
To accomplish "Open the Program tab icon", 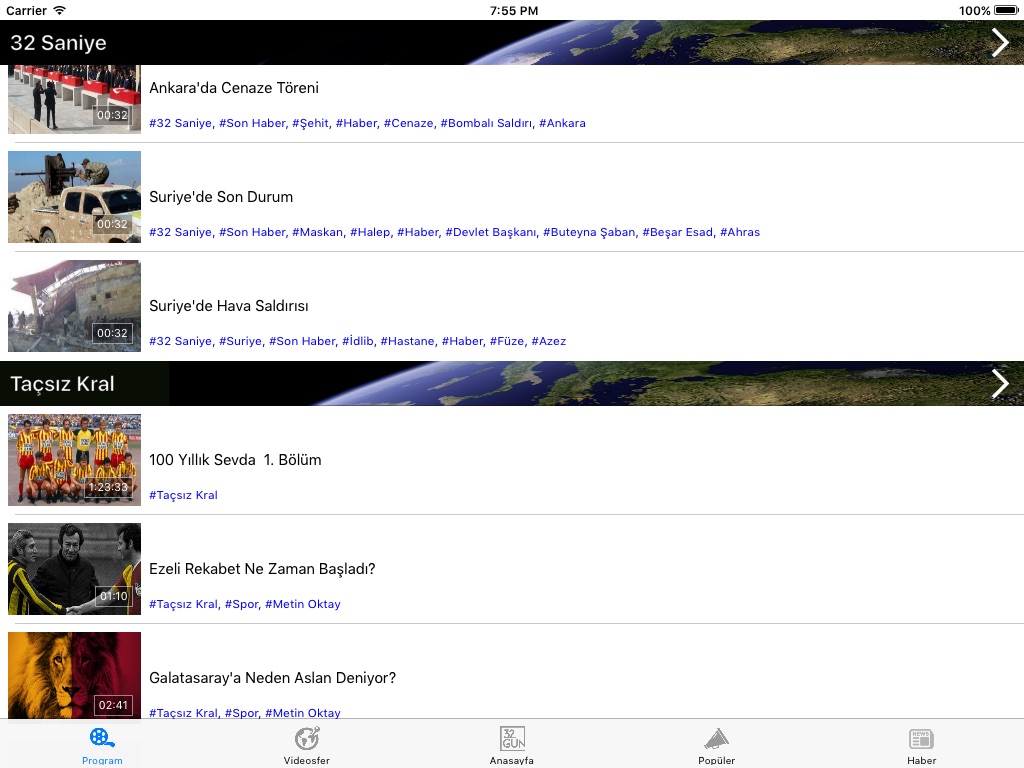I will pyautogui.click(x=102, y=739).
